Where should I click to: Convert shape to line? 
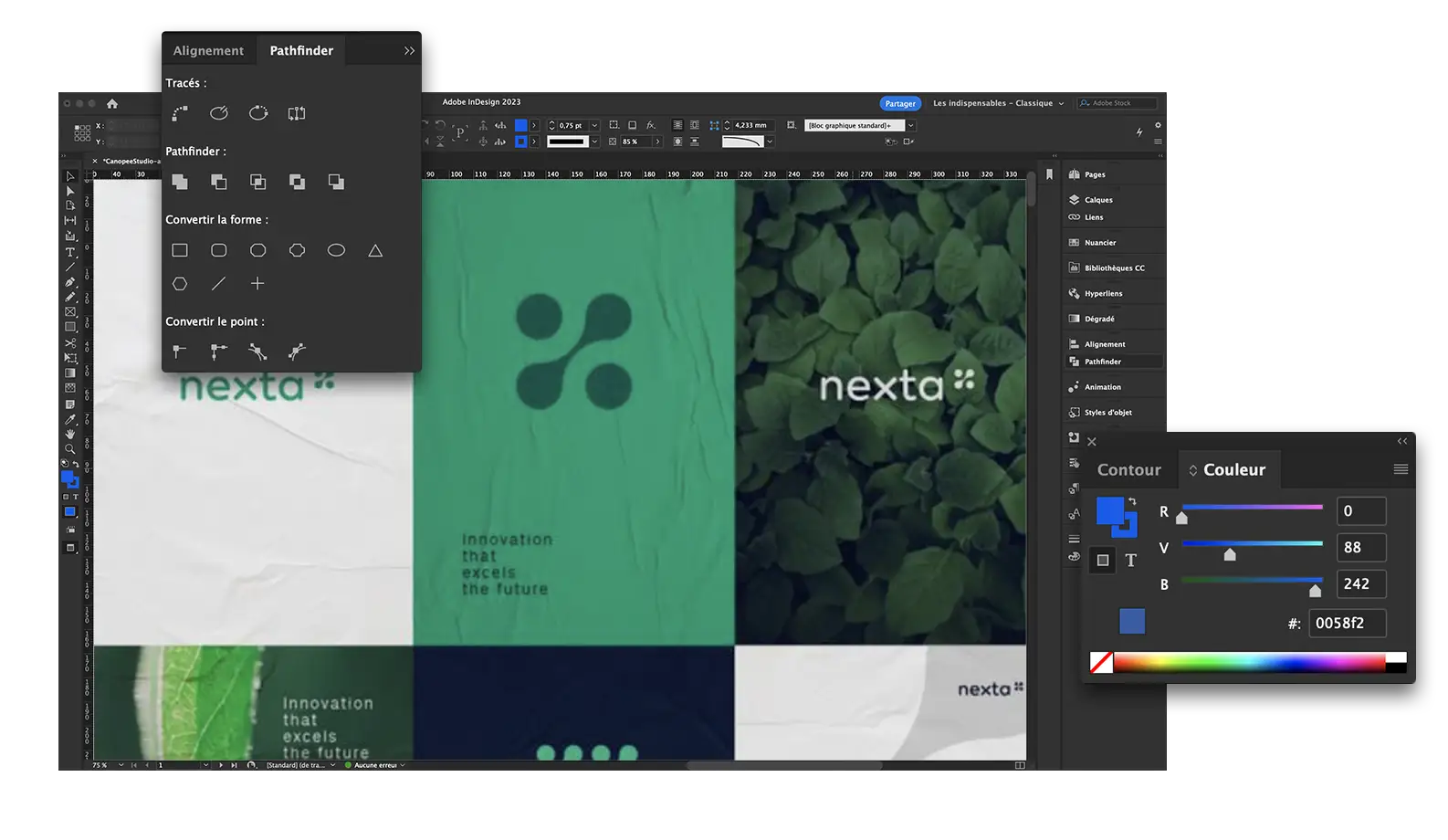[x=218, y=284]
